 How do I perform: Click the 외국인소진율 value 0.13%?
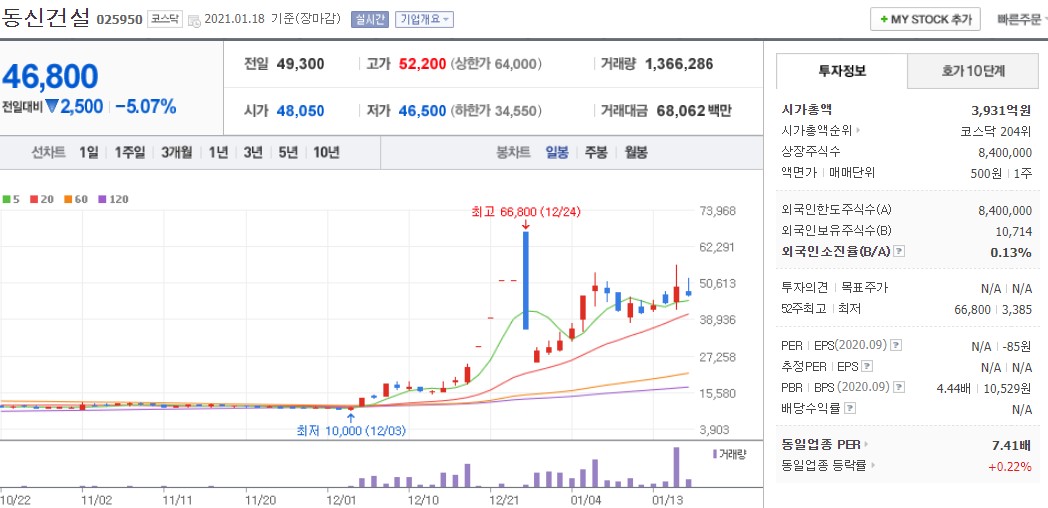coord(1011,252)
